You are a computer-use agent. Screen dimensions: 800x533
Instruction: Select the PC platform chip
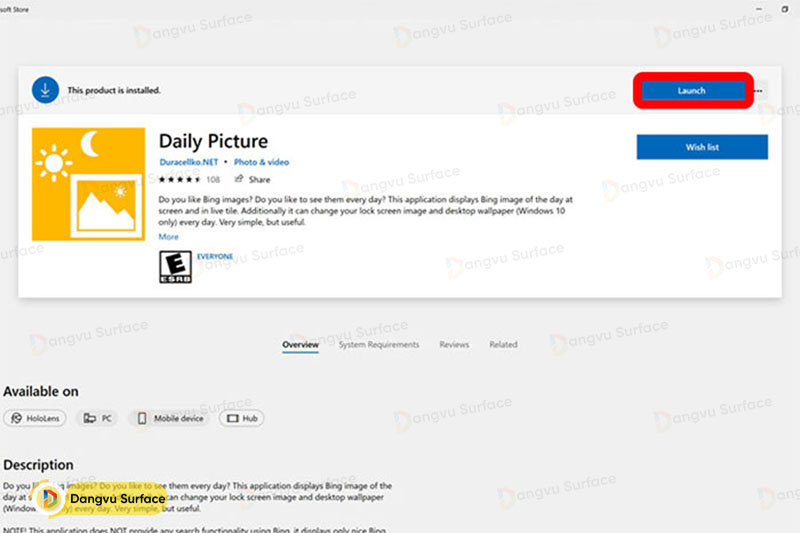tap(97, 418)
